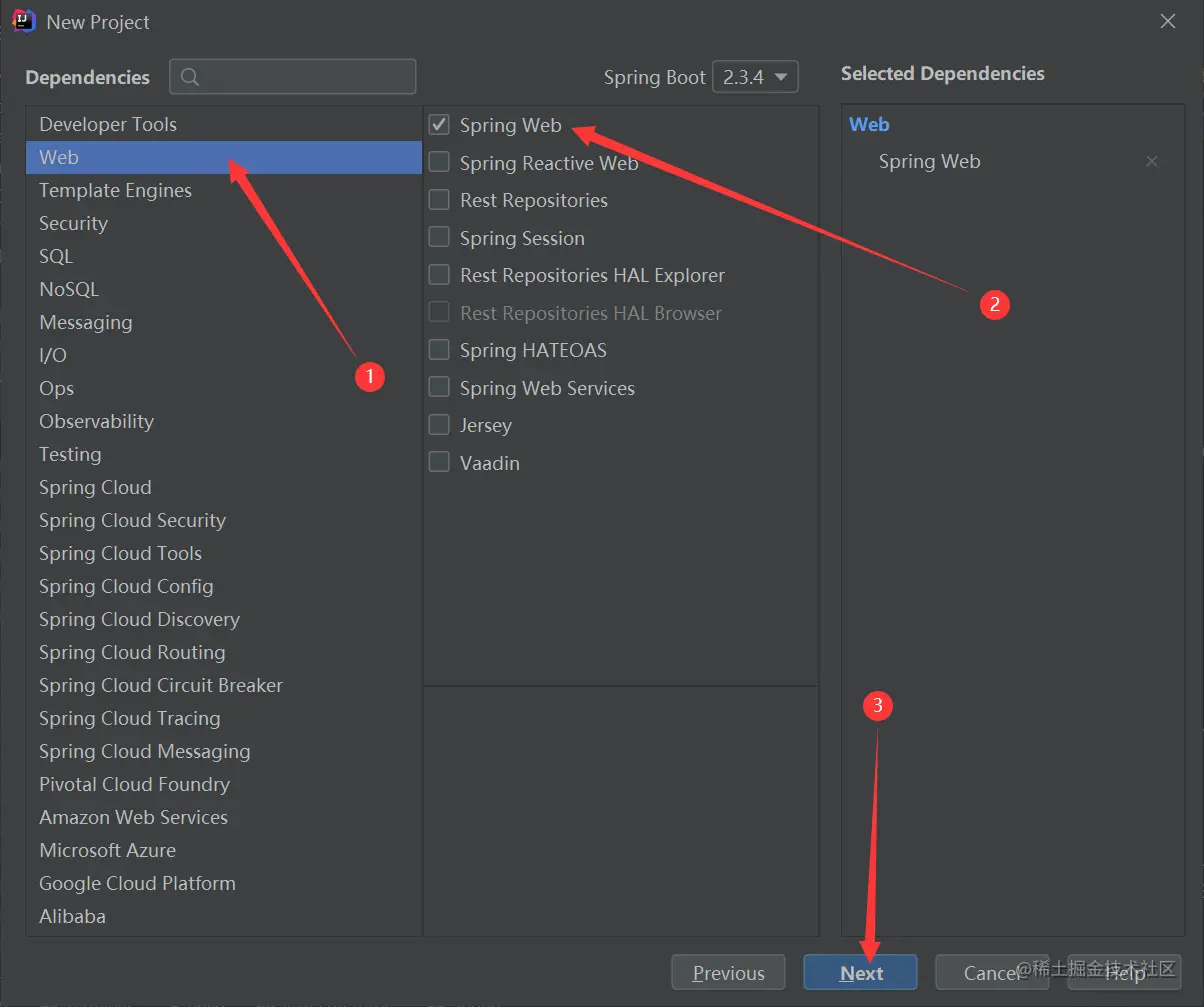1204x1007 pixels.
Task: Select the Spring Cloud category
Action: [224, 487]
